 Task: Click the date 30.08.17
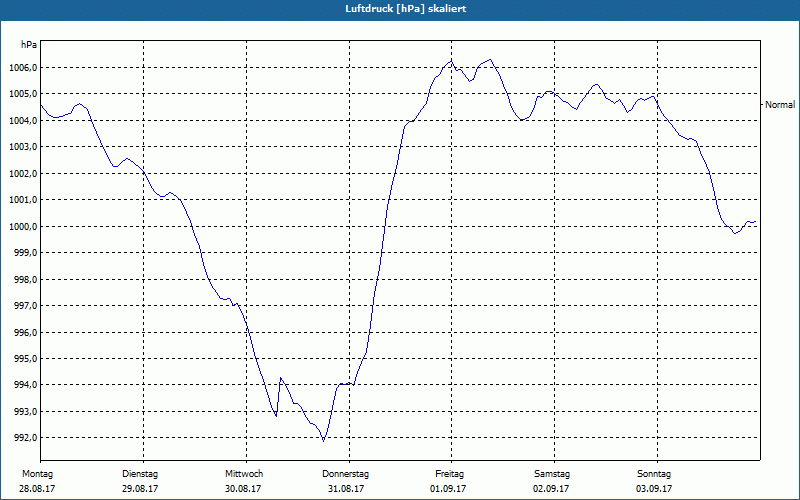[243, 489]
